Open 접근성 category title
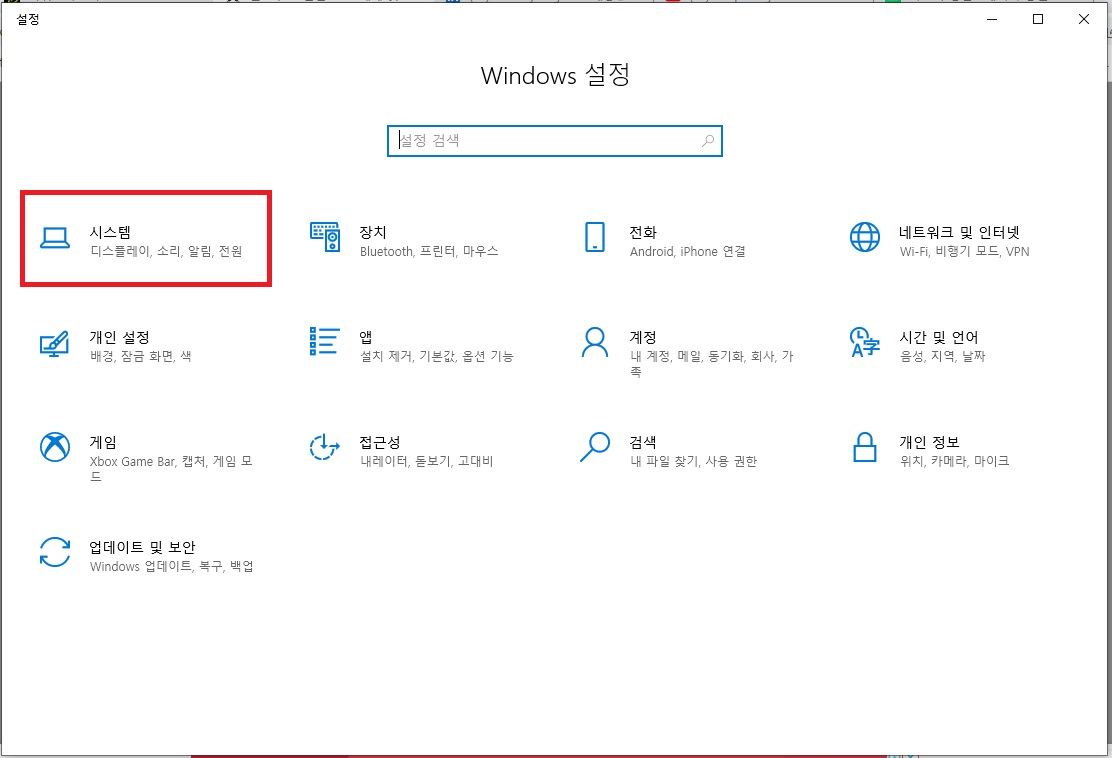This screenshot has width=1112, height=758. click(380, 442)
